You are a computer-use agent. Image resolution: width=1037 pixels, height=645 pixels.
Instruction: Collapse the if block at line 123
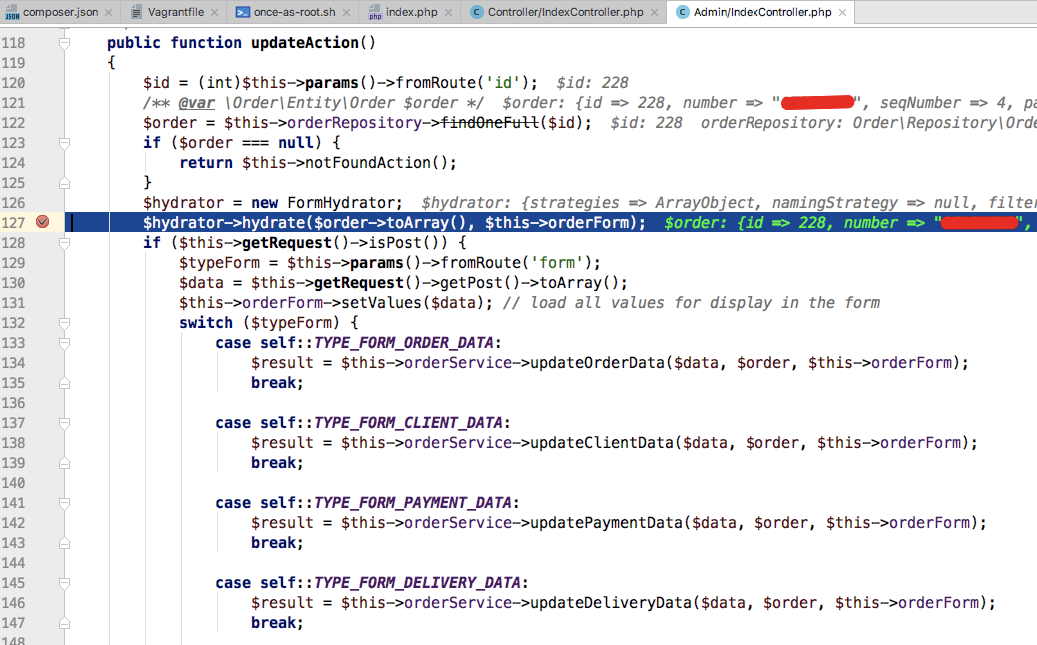(64, 143)
